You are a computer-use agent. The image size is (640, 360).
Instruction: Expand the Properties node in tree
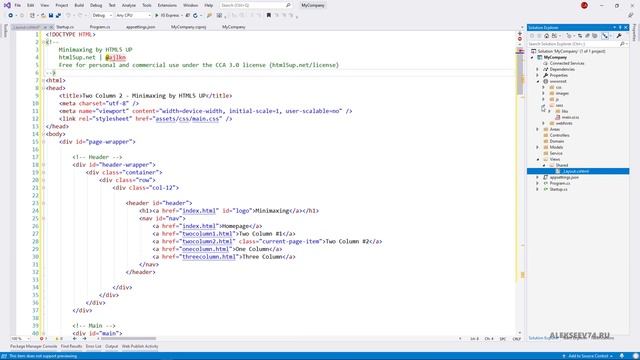(x=538, y=76)
